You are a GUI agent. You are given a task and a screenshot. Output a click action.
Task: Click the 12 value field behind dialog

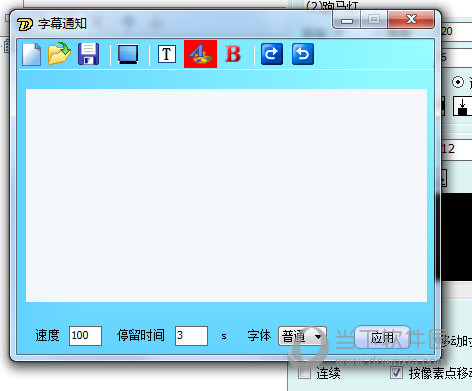pyautogui.click(x=457, y=149)
